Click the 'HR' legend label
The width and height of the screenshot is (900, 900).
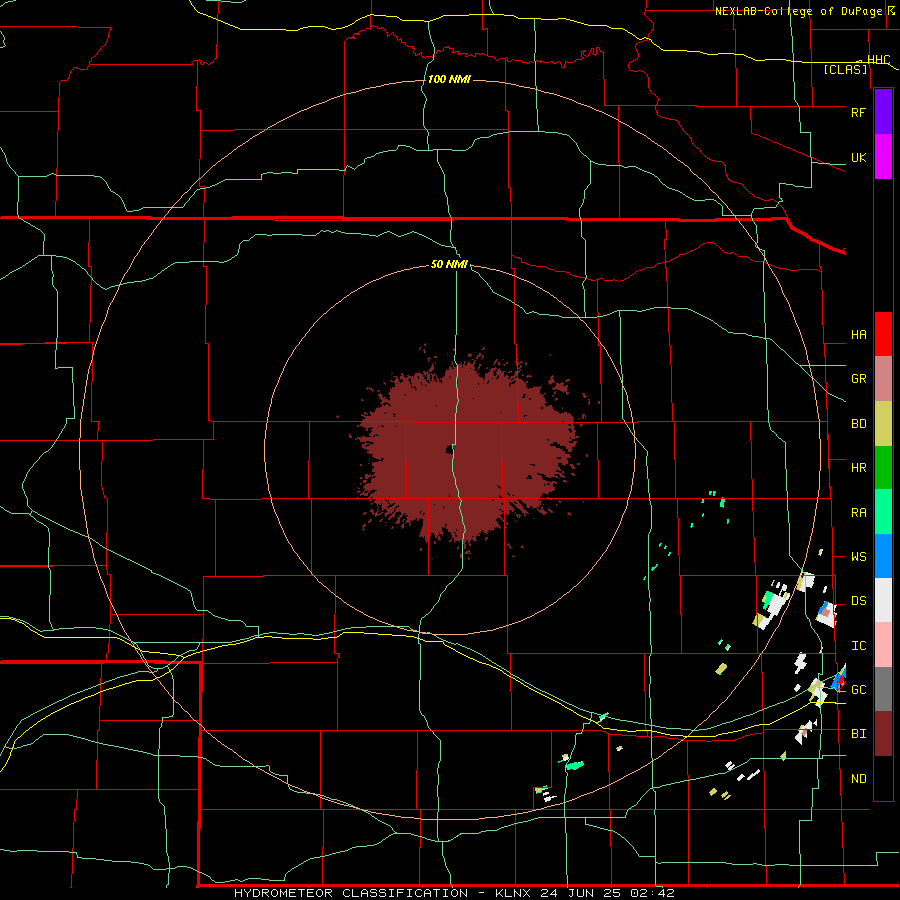858,468
